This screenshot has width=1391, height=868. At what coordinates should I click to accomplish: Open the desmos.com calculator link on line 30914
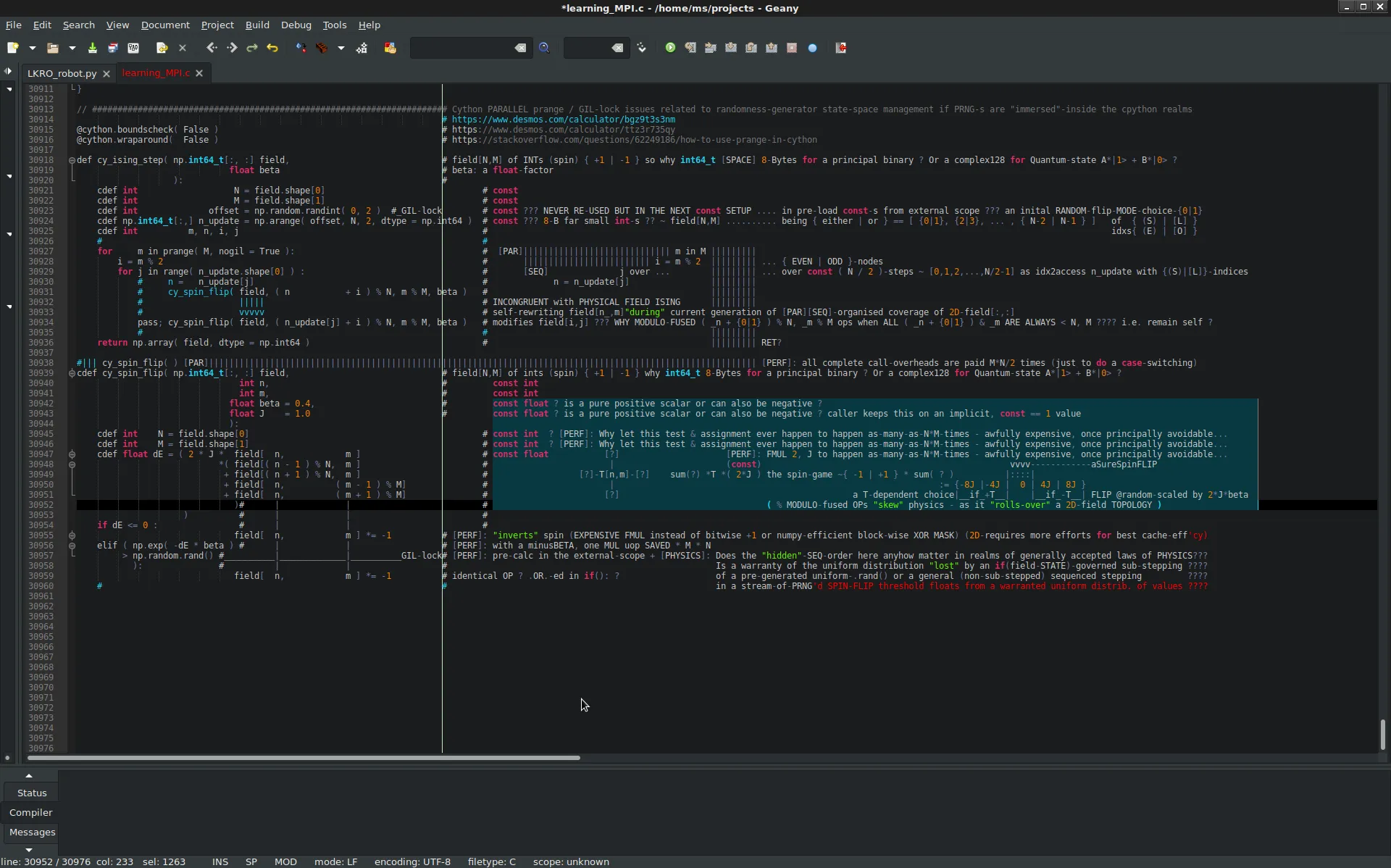563,120
